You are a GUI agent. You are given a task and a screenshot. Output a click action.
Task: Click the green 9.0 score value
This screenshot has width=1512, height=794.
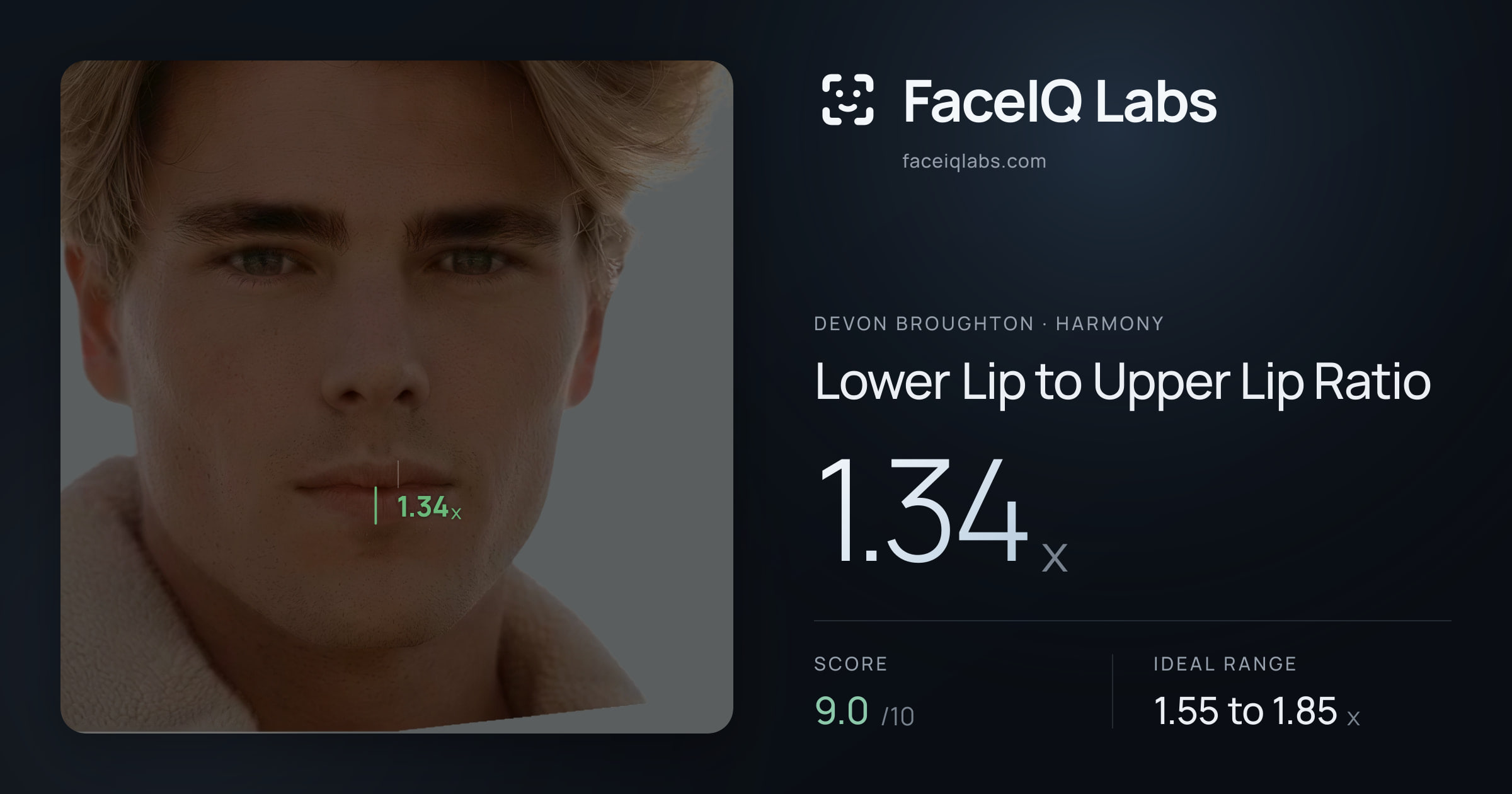click(842, 711)
